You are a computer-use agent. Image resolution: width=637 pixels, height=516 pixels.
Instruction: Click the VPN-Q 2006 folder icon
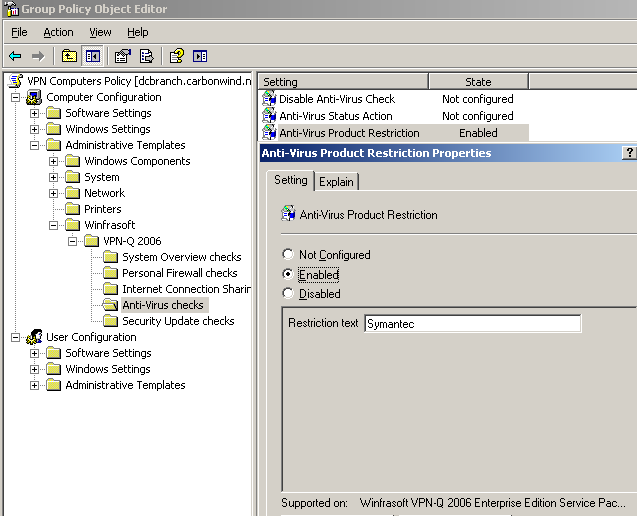point(92,241)
